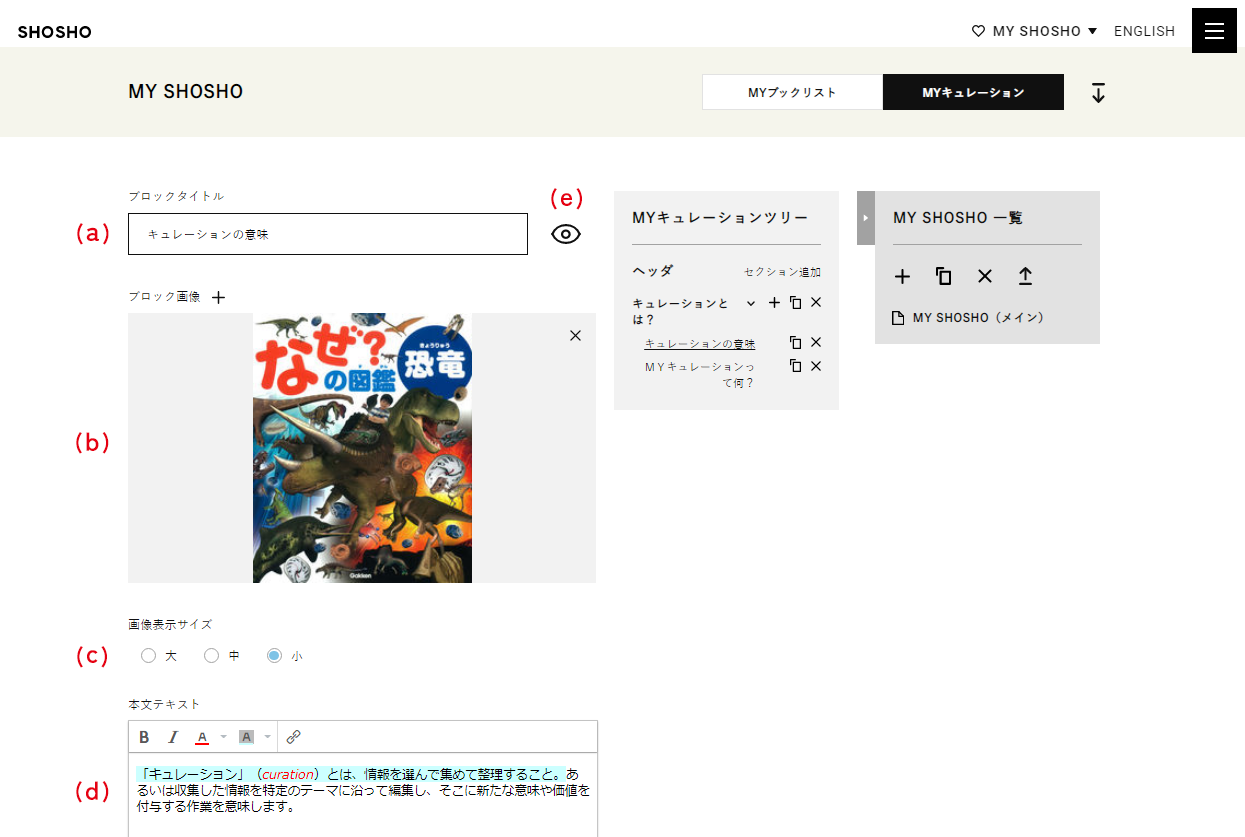Add a block image with plus icon
Image resolution: width=1245 pixels, height=837 pixels.
tap(219, 297)
